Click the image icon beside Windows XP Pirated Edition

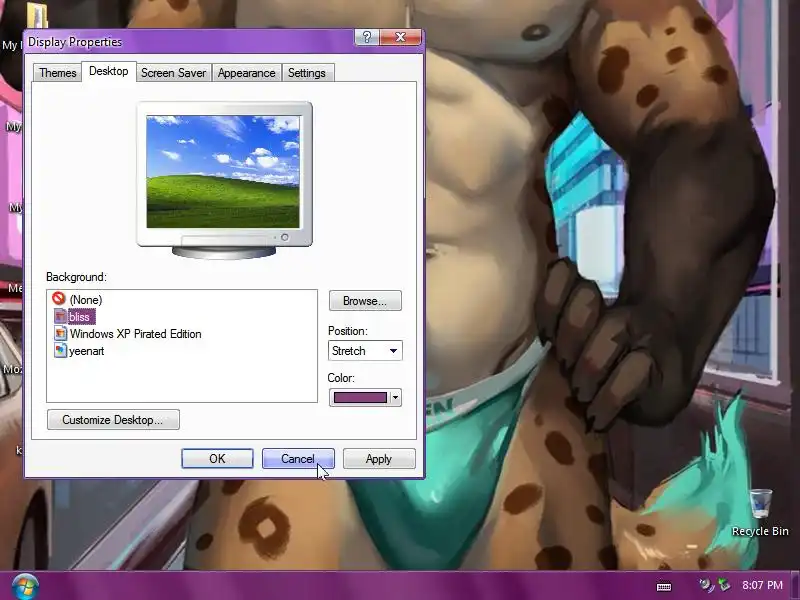[60, 334]
